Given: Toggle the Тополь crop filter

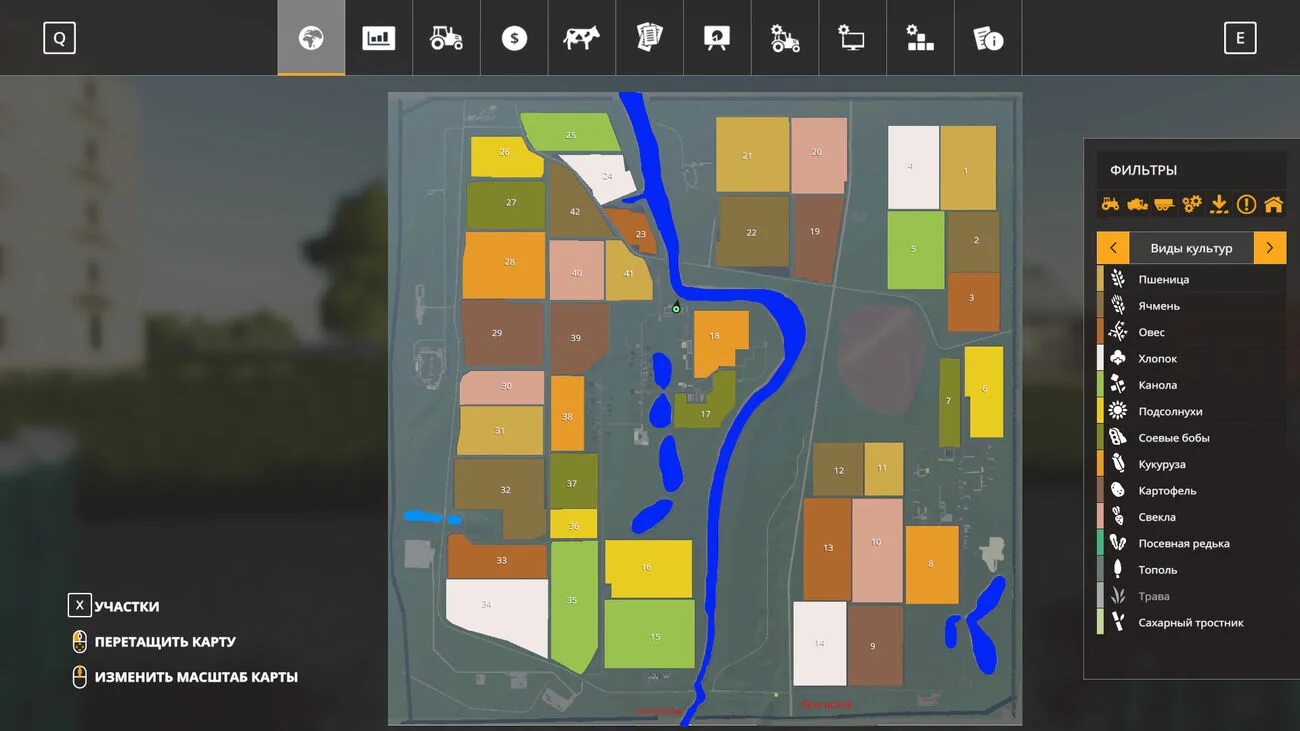Looking at the screenshot, I should click(x=1191, y=570).
